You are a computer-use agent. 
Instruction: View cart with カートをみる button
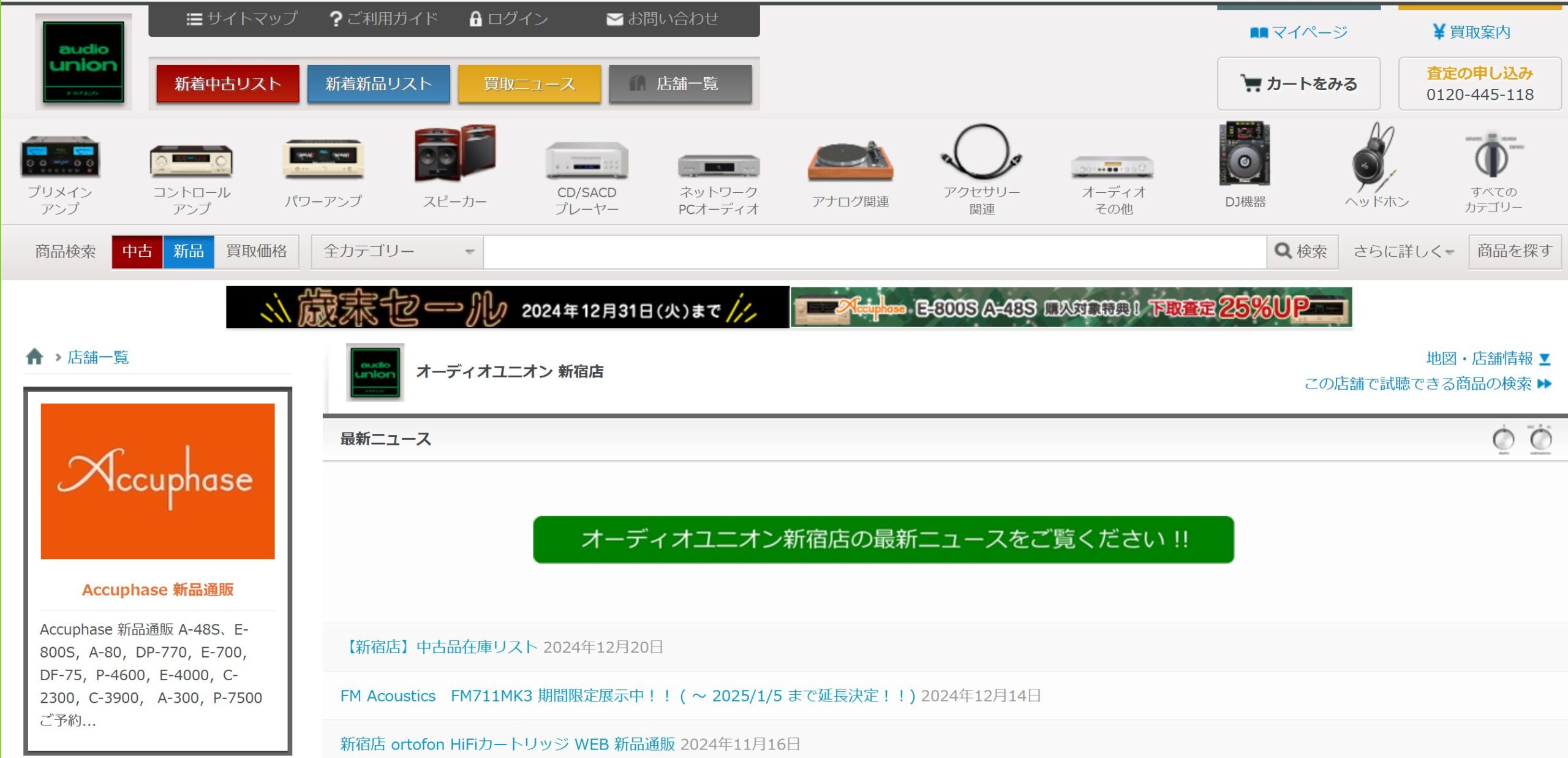tap(1298, 83)
